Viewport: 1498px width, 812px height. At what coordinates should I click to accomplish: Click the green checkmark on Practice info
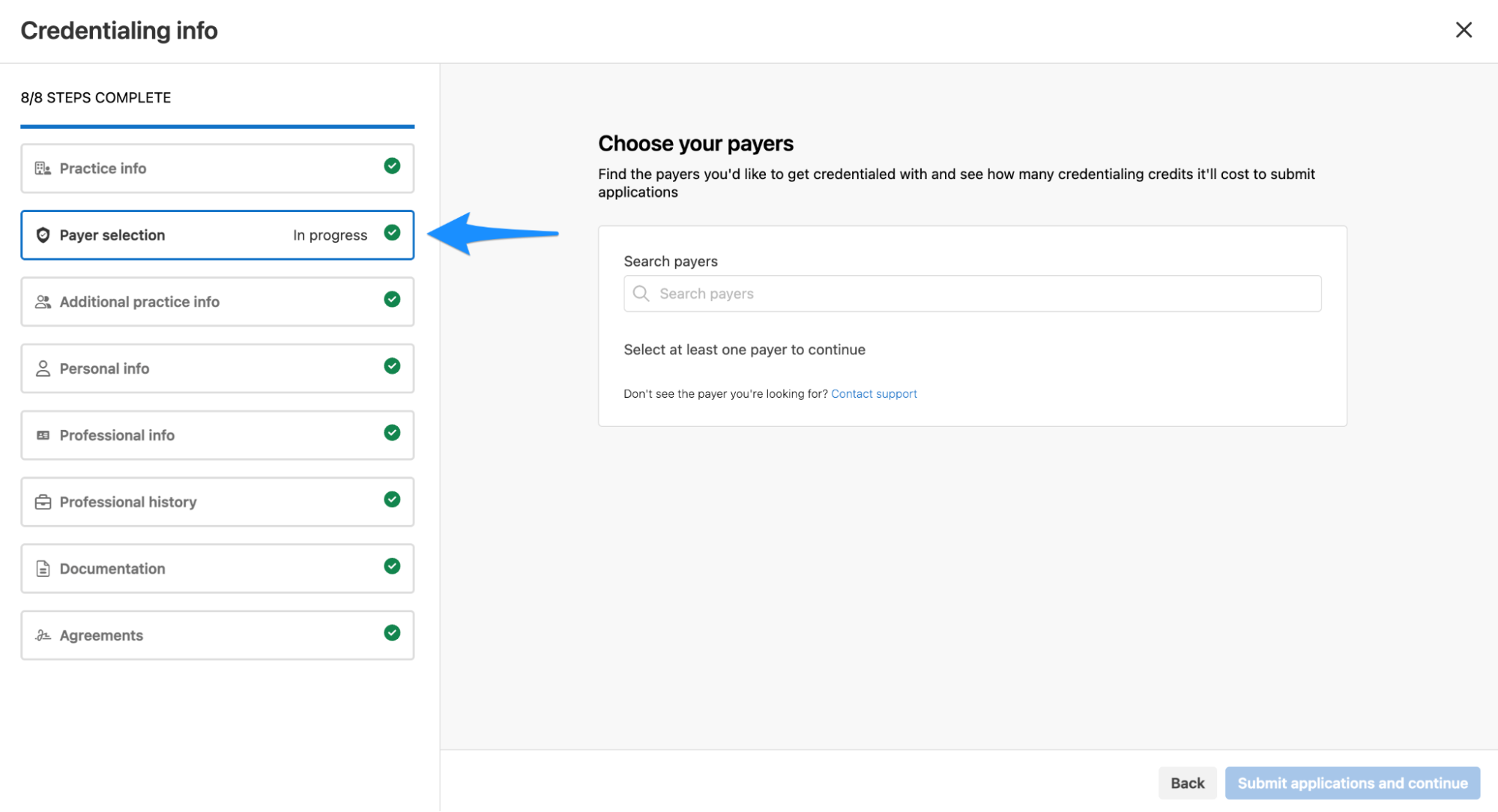pos(392,166)
